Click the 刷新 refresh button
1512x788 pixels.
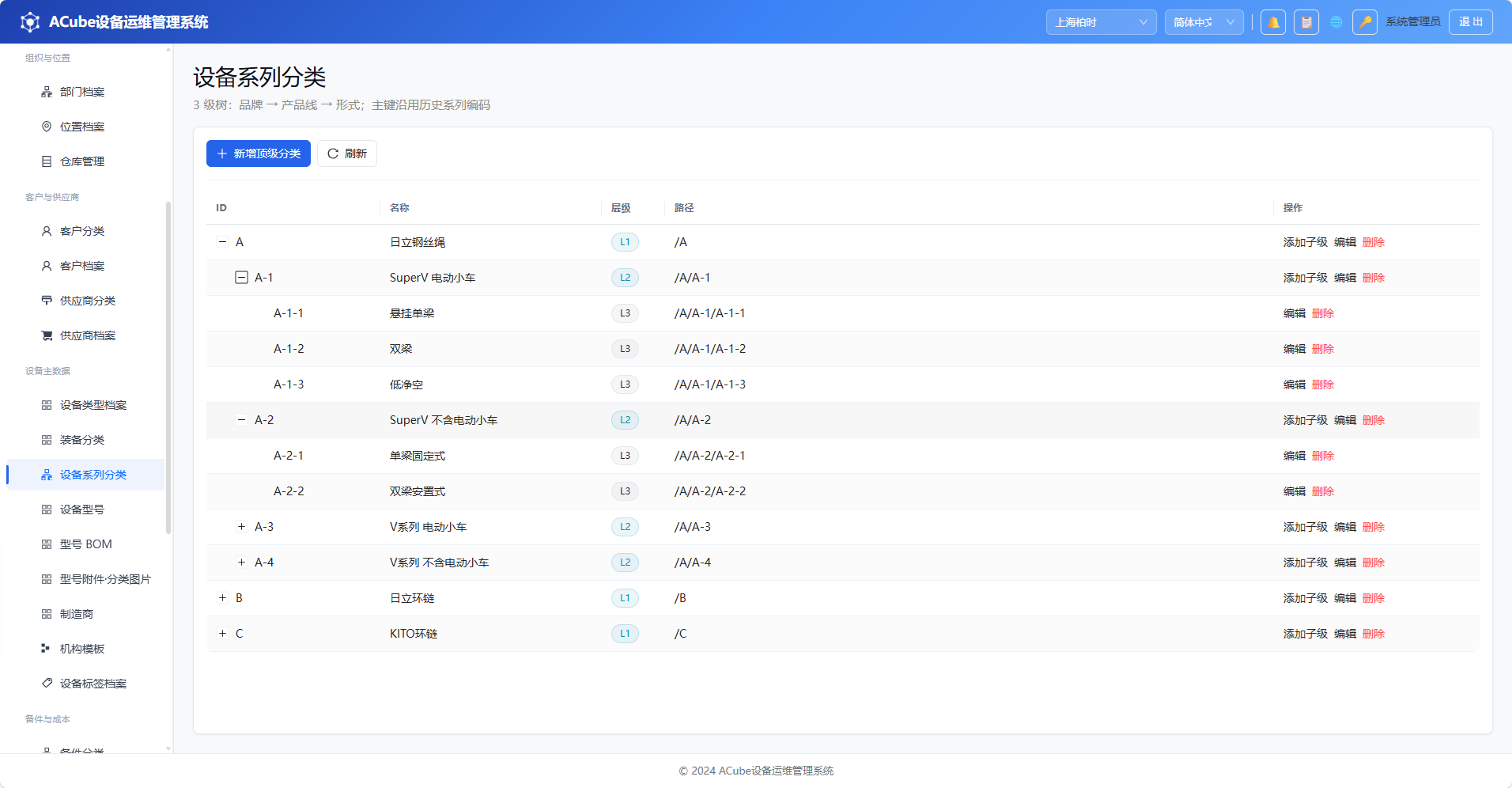tap(347, 153)
